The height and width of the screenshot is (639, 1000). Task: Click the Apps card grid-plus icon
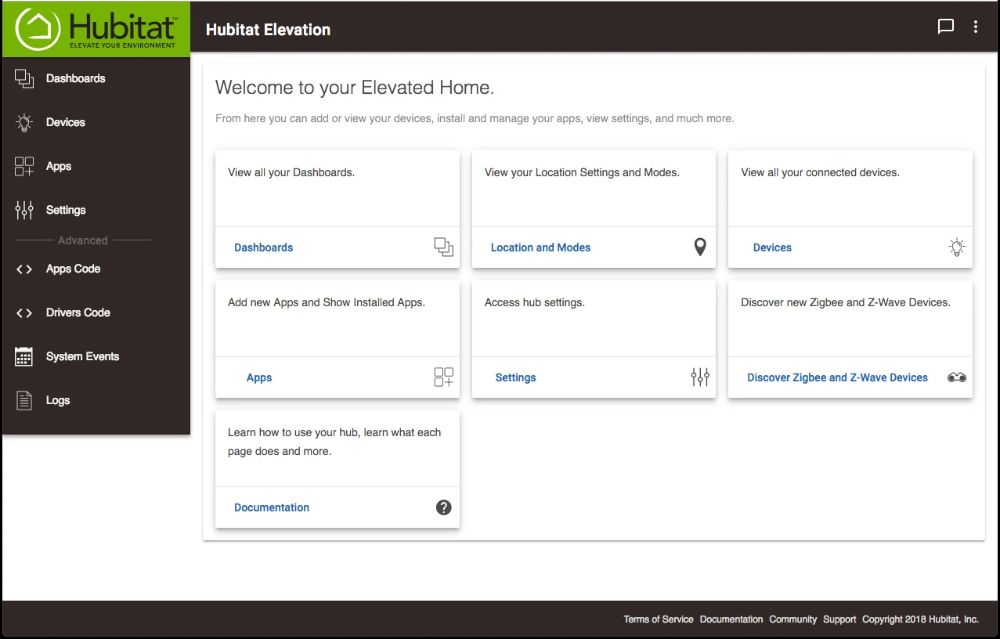click(444, 377)
